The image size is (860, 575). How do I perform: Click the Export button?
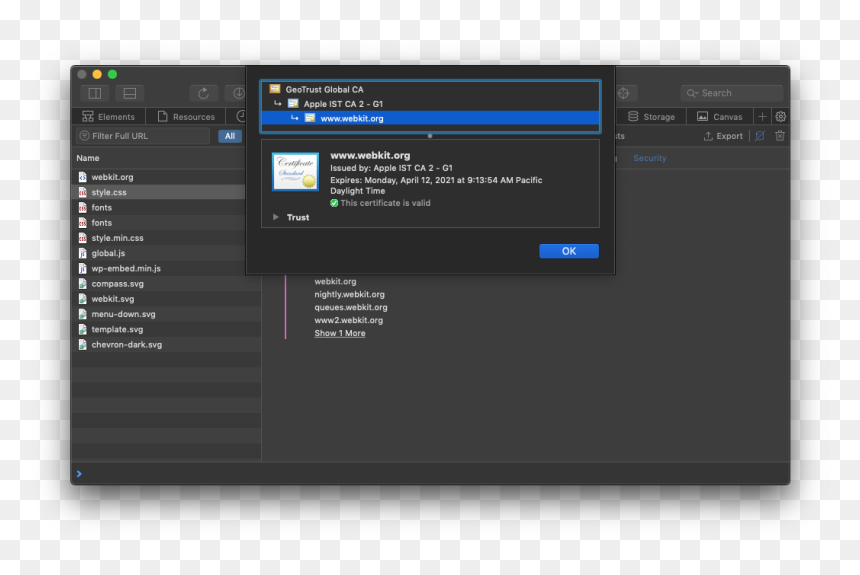click(723, 136)
